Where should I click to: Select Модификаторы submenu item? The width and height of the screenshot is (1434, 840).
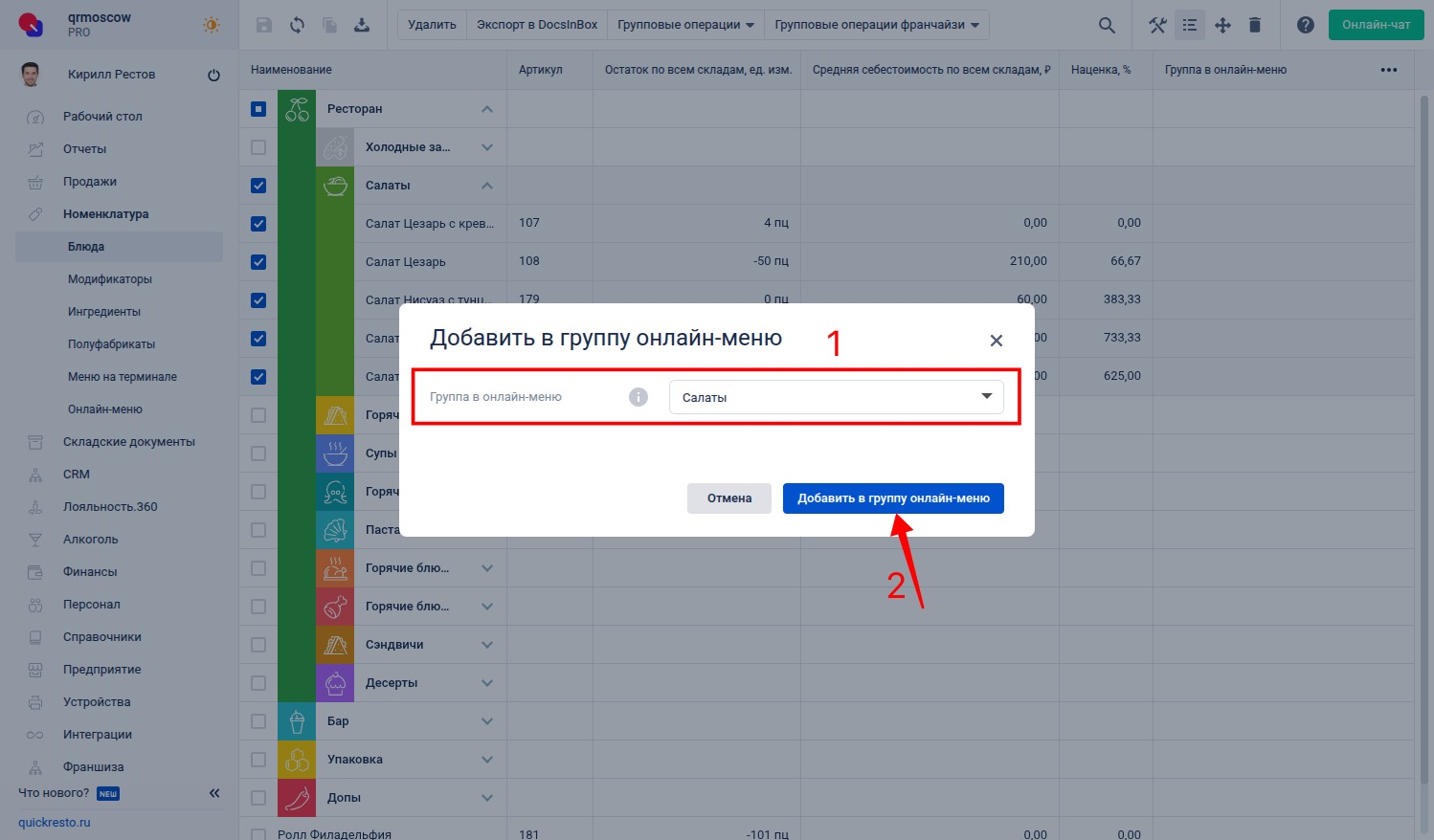[x=110, y=279]
